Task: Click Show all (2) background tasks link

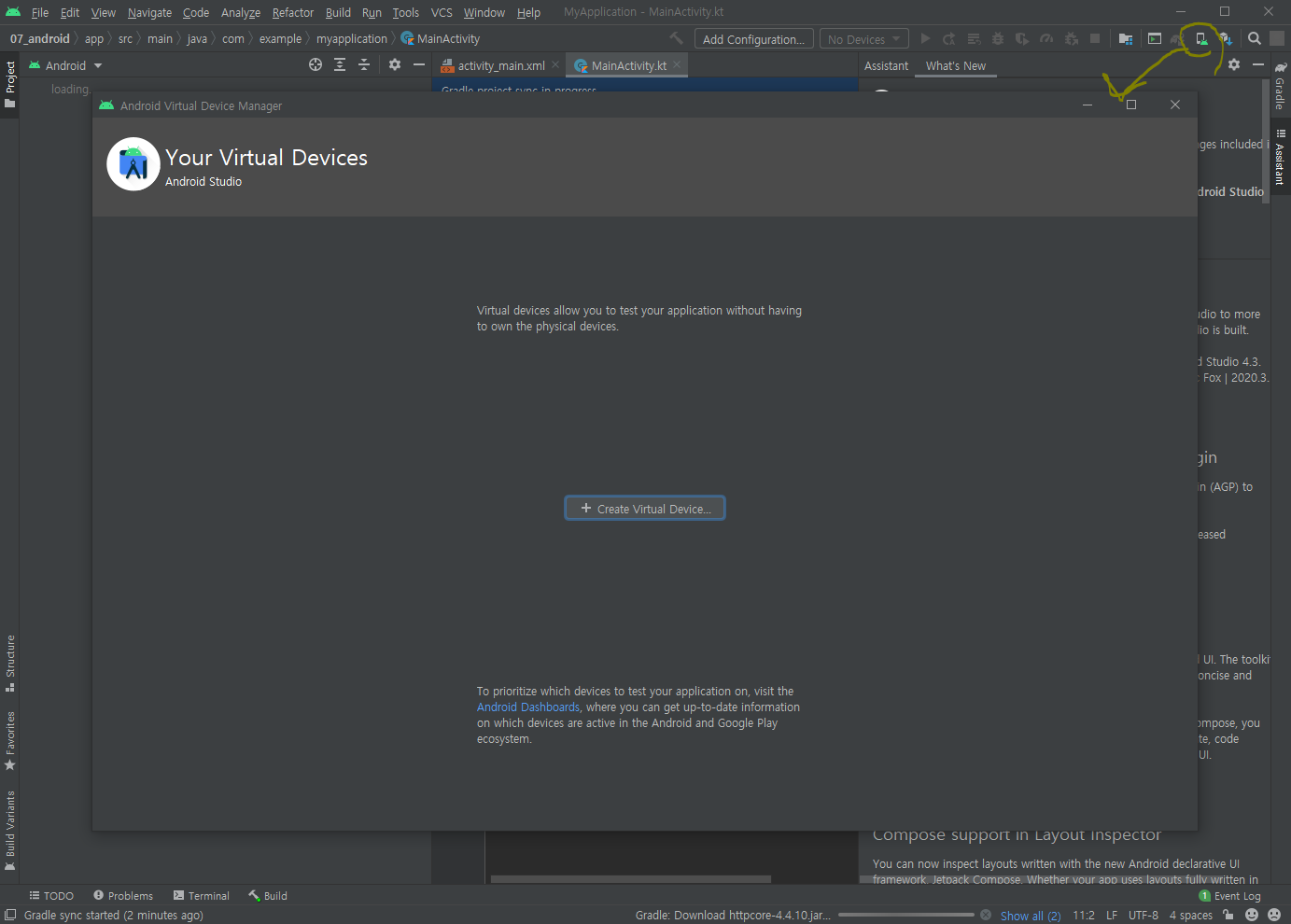Action: [x=1031, y=916]
